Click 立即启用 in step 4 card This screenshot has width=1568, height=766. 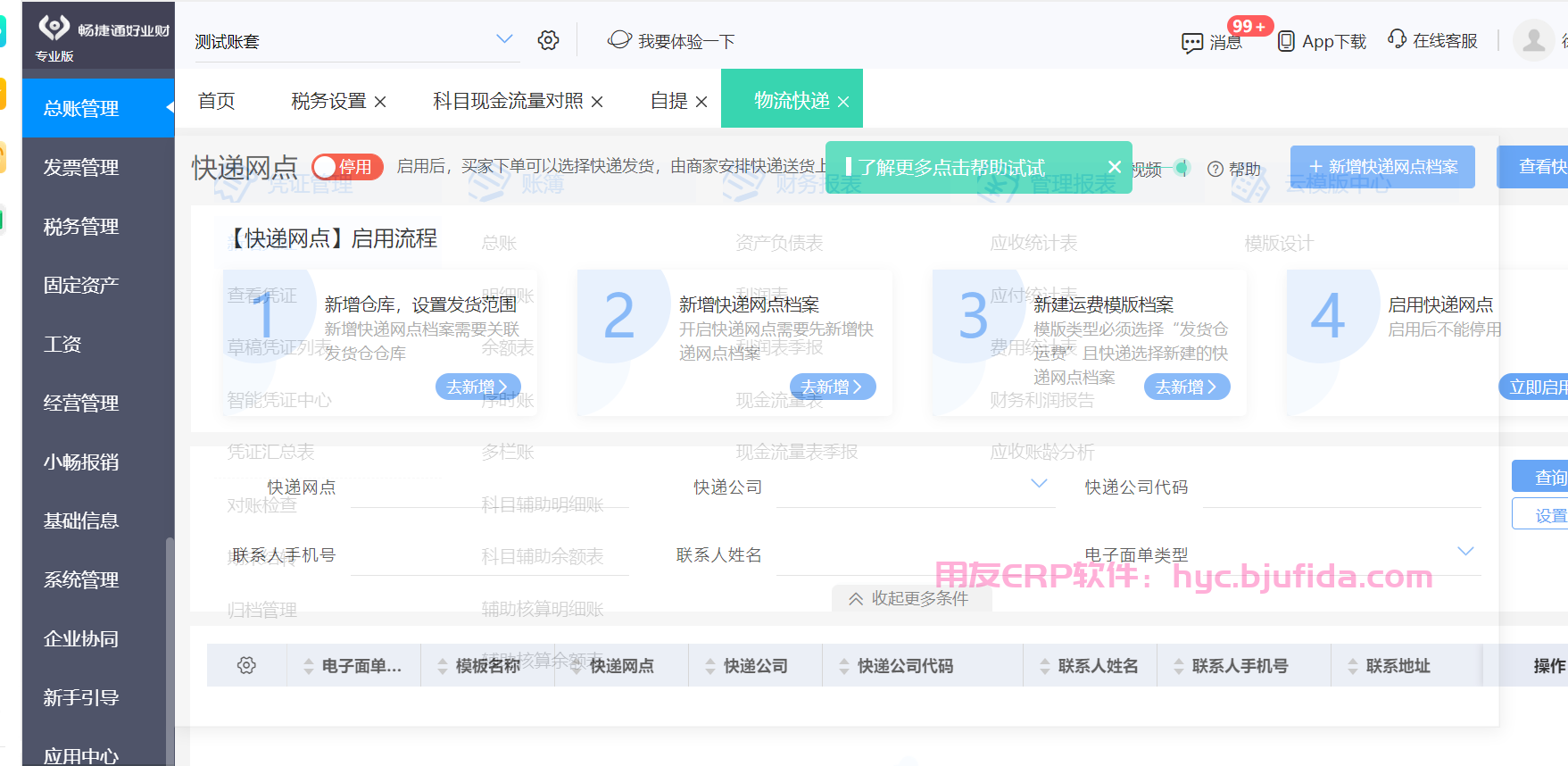pyautogui.click(x=1533, y=387)
